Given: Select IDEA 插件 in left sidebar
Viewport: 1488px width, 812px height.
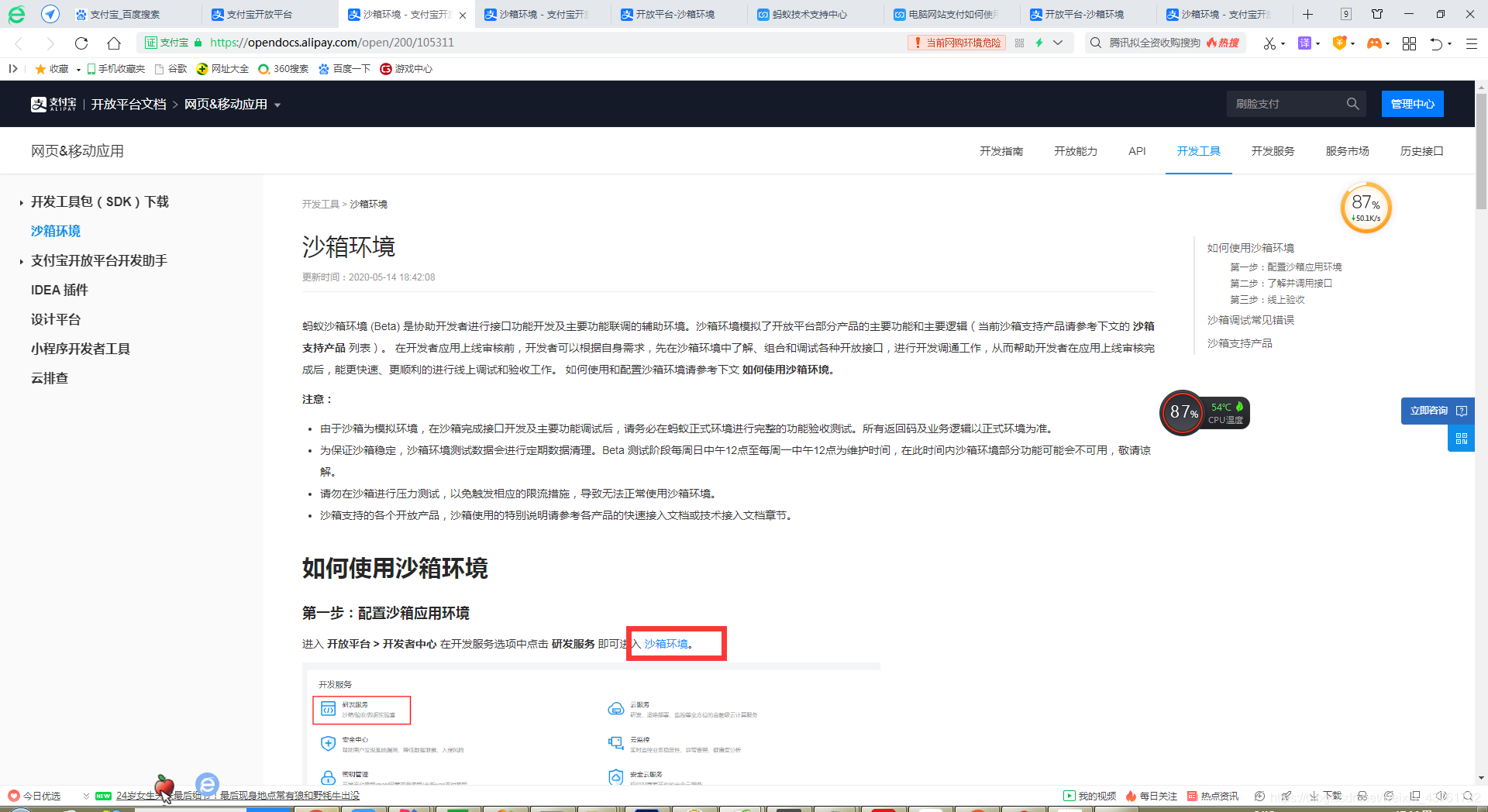Looking at the screenshot, I should point(60,290).
